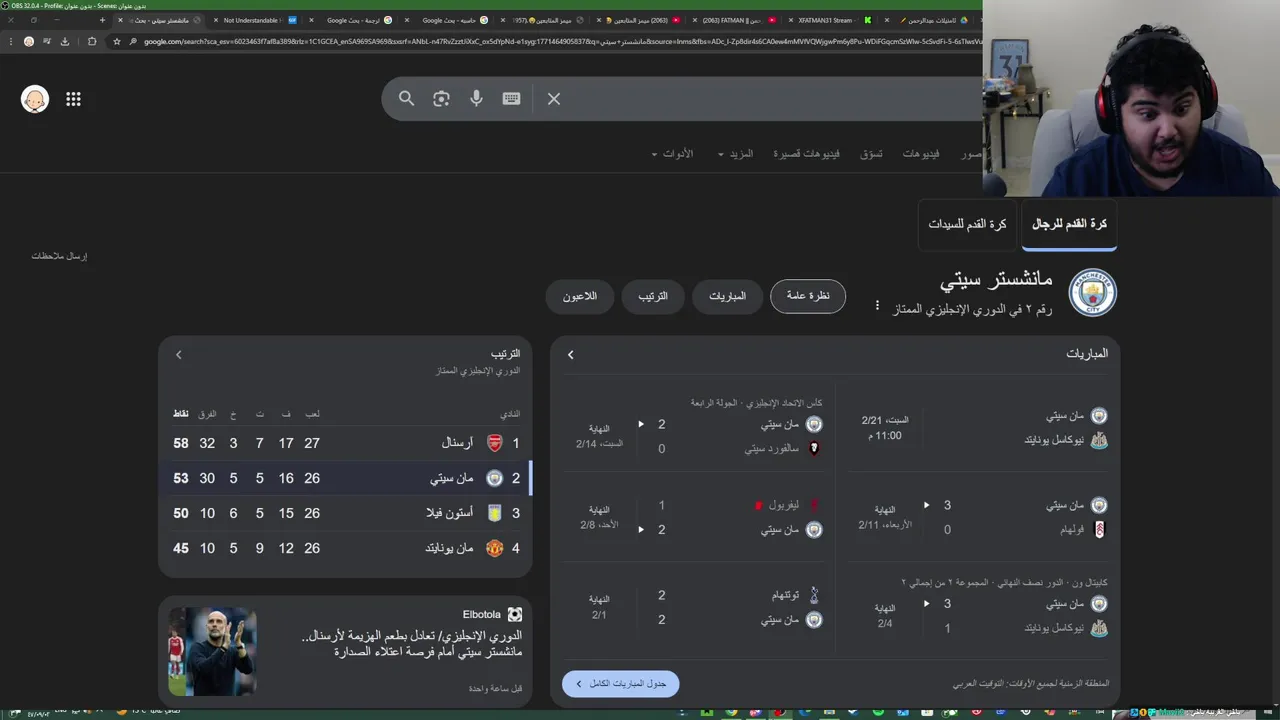Open the upcoming السبت 2/21 Newcastle fixture
The image size is (1280, 720).
point(979,428)
